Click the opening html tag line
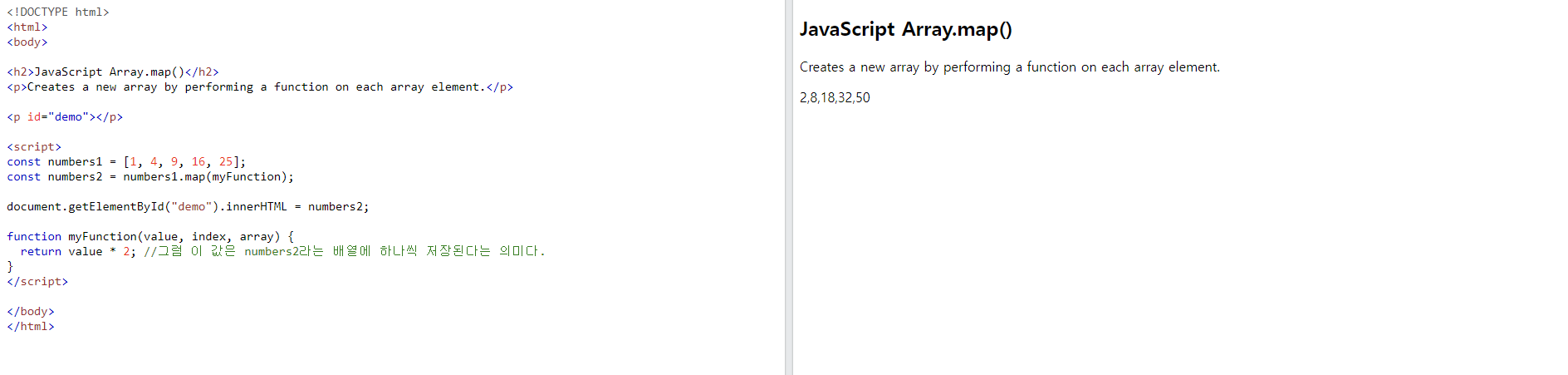Image resolution: width=1568 pixels, height=375 pixels. point(27,27)
